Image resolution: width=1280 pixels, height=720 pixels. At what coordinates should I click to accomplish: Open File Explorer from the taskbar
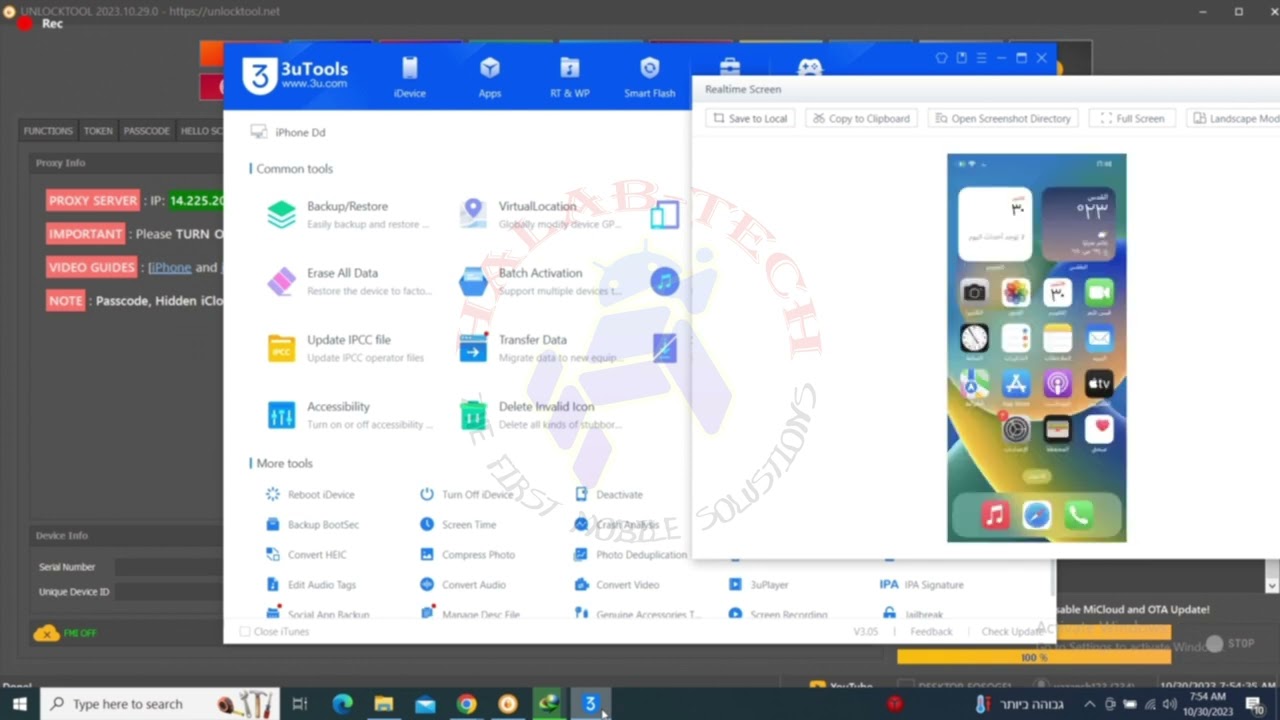[384, 704]
